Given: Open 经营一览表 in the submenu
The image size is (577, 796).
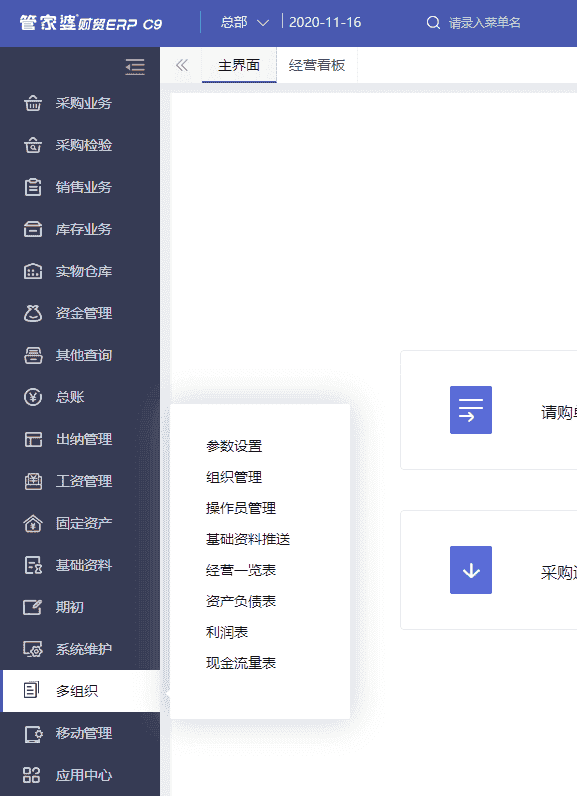Looking at the screenshot, I should coord(241,570).
